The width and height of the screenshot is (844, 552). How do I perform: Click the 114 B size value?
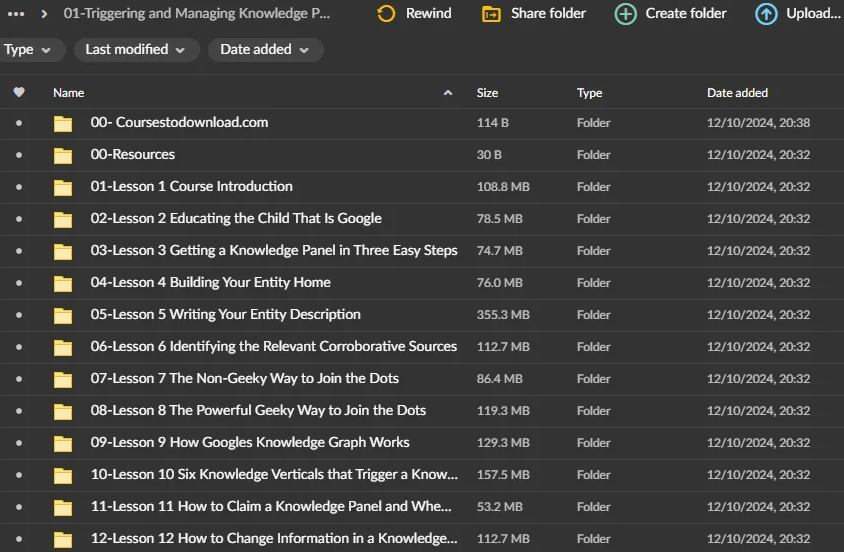493,123
